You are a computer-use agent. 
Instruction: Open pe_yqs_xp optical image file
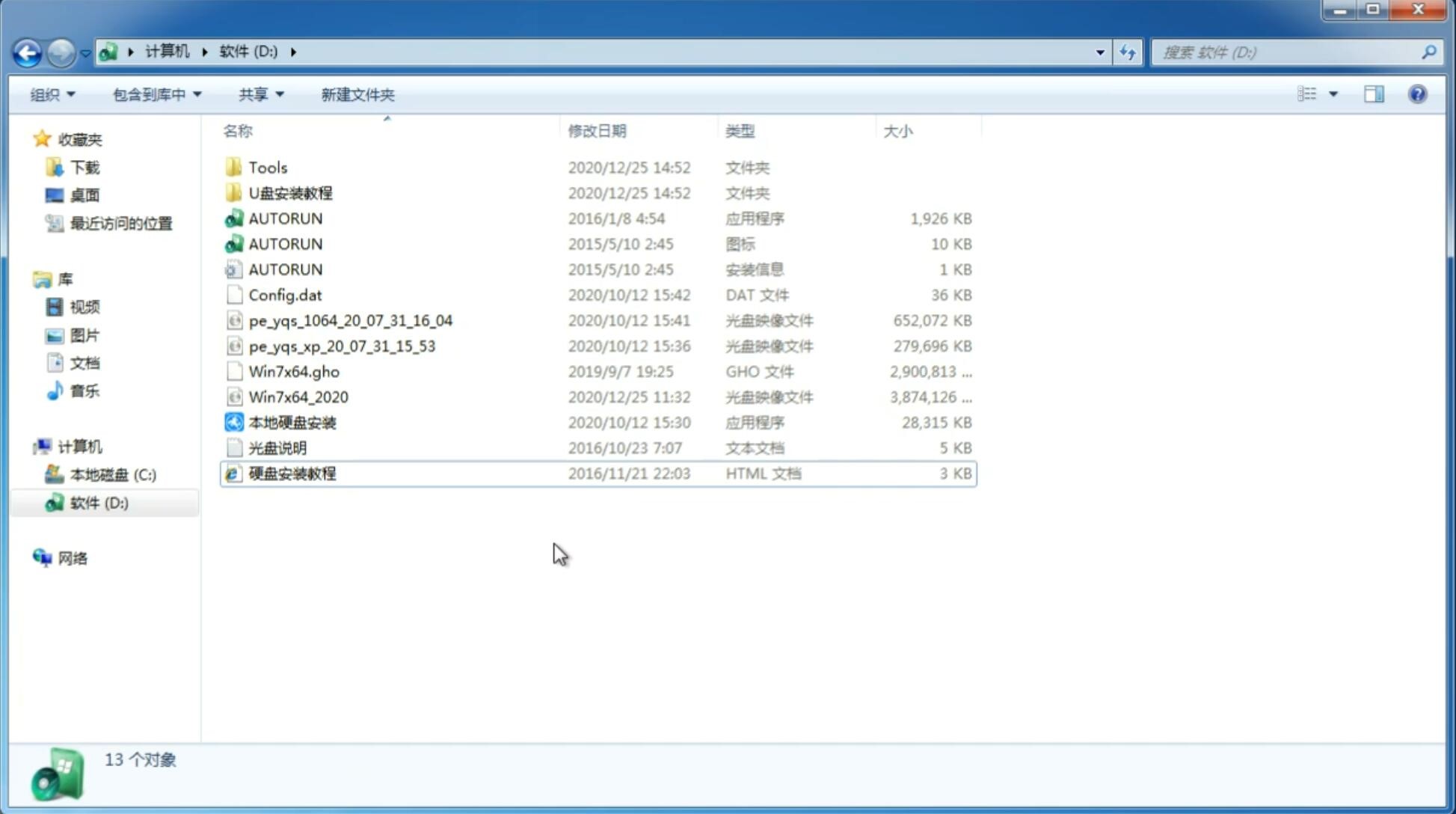click(342, 346)
